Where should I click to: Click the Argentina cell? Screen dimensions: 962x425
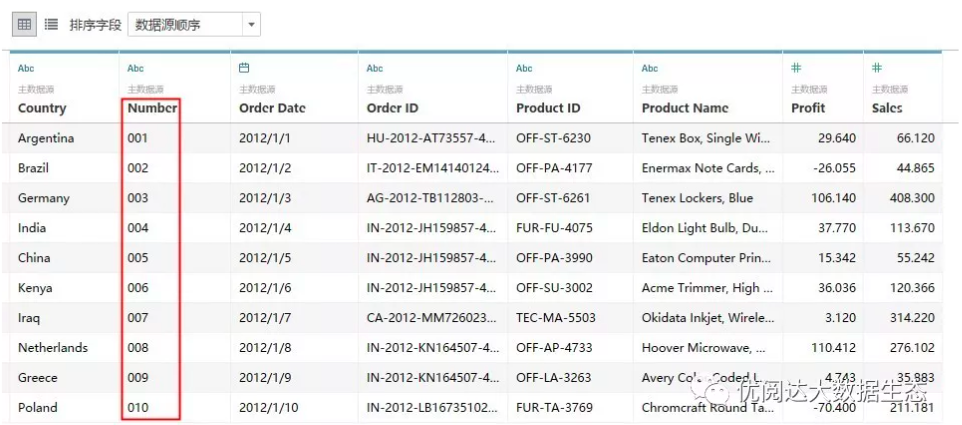pos(46,139)
